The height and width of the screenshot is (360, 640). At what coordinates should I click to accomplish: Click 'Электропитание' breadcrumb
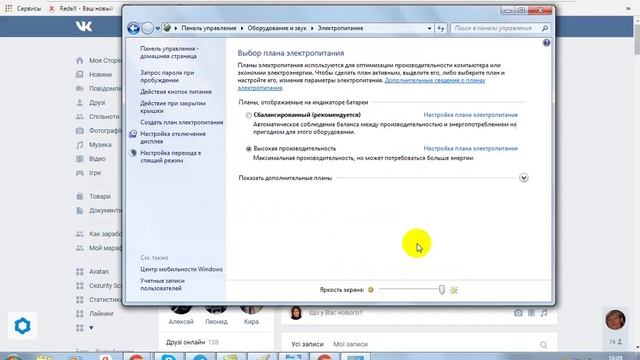point(340,28)
